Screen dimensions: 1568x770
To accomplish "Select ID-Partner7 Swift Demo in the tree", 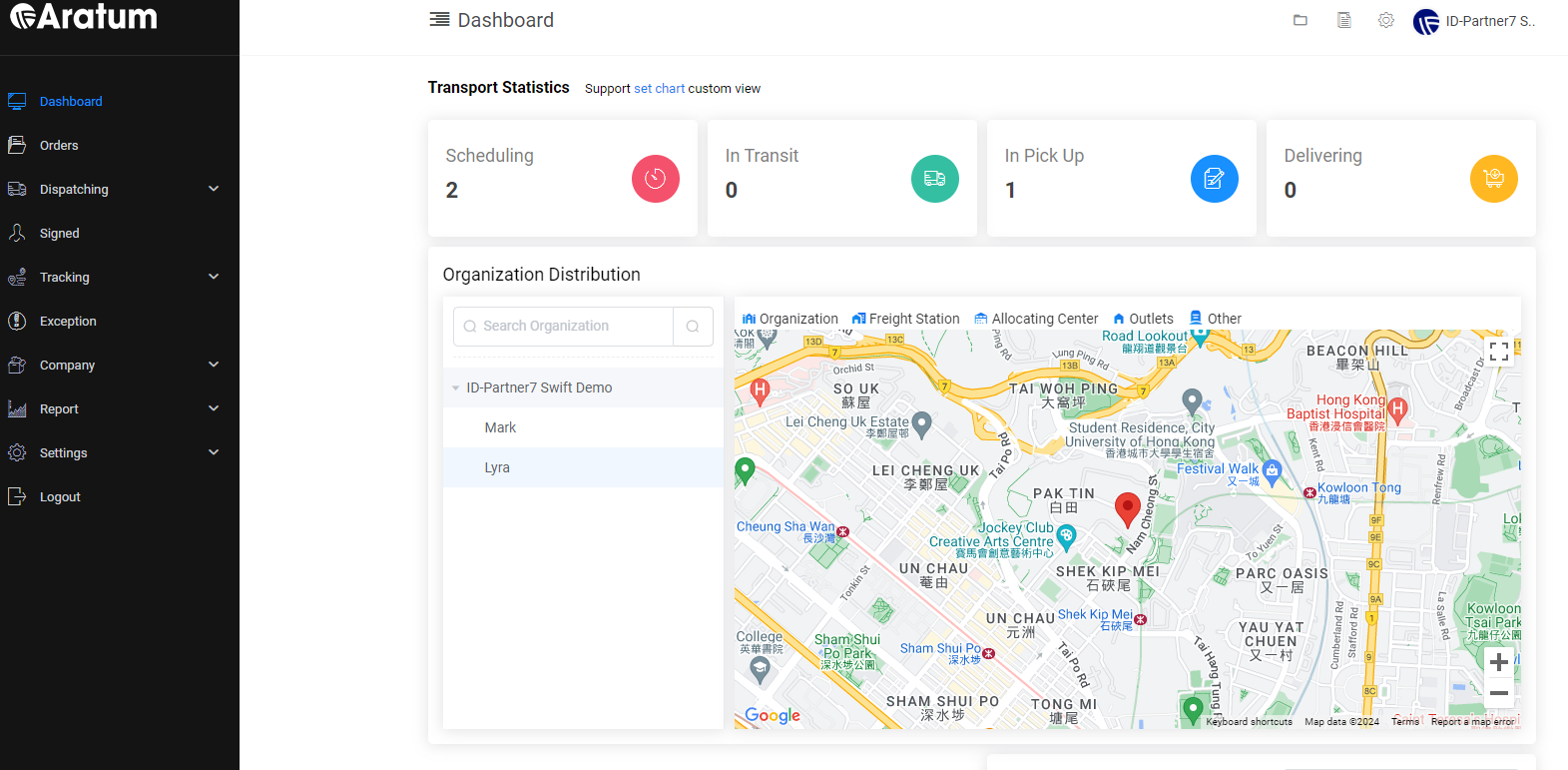I will coord(539,387).
